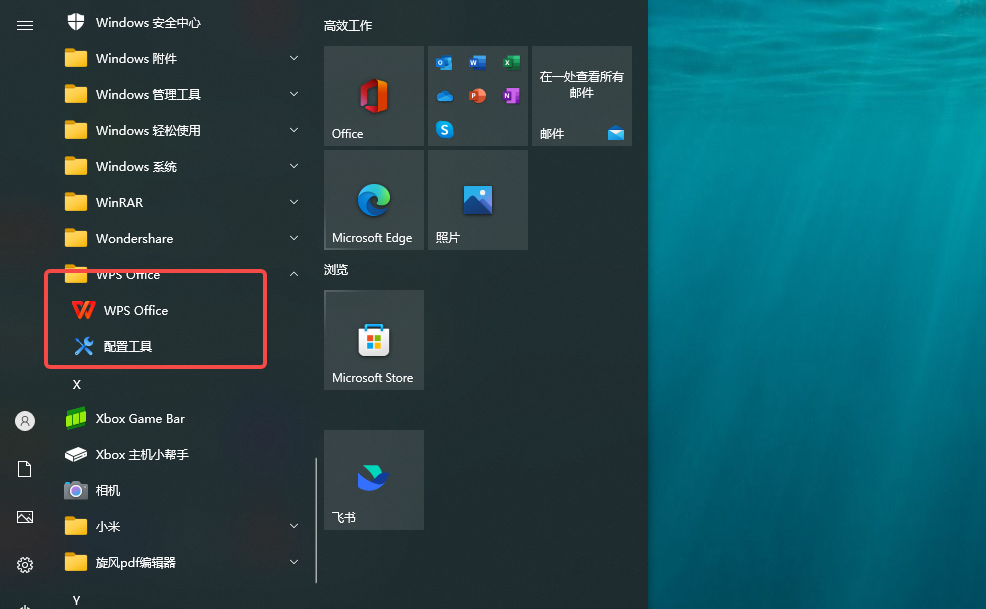This screenshot has height=609, width=986.
Task: Open Documents from the Start sidebar
Action: pyautogui.click(x=25, y=469)
